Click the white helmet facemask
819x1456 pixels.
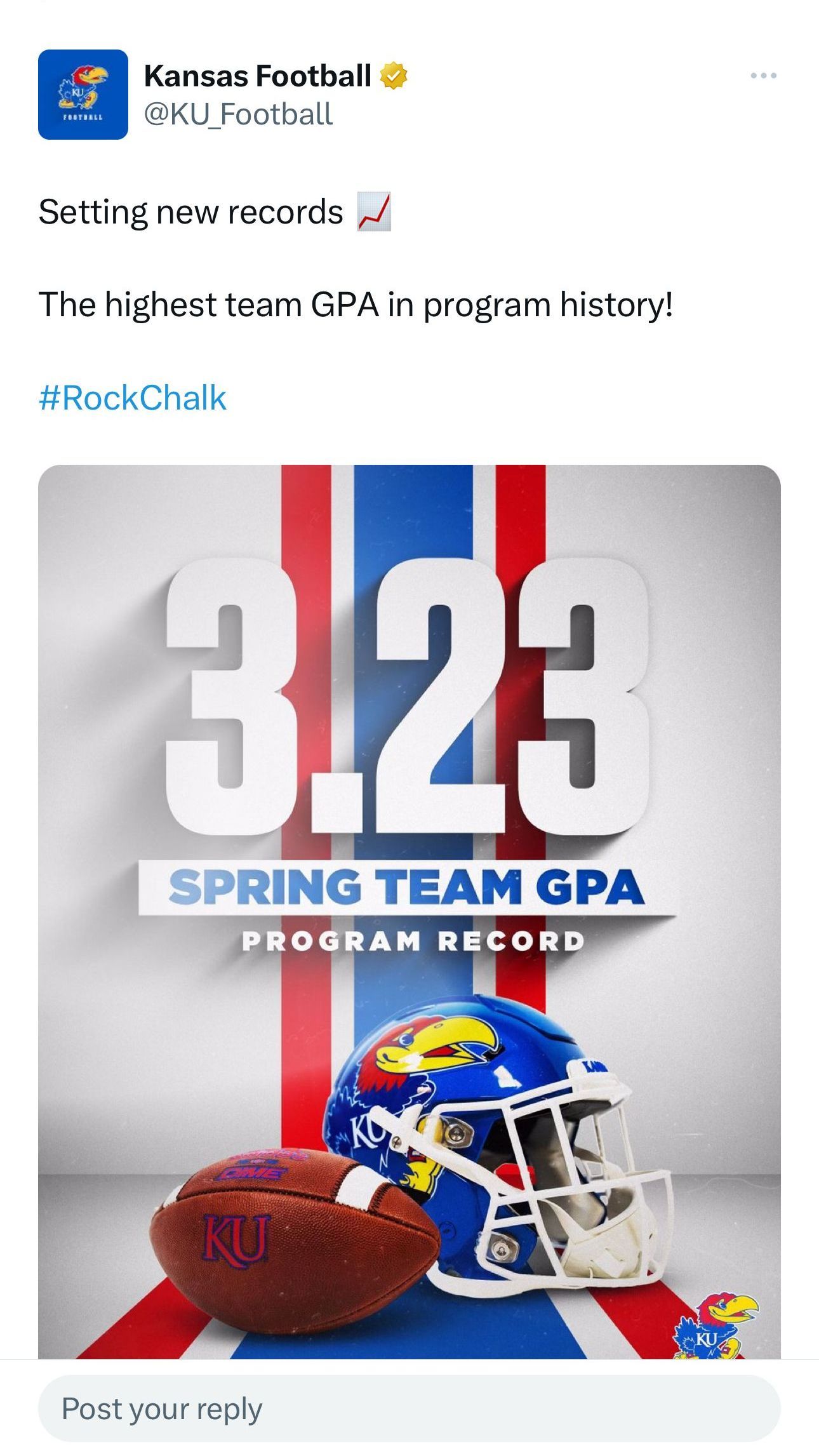[x=546, y=1194]
